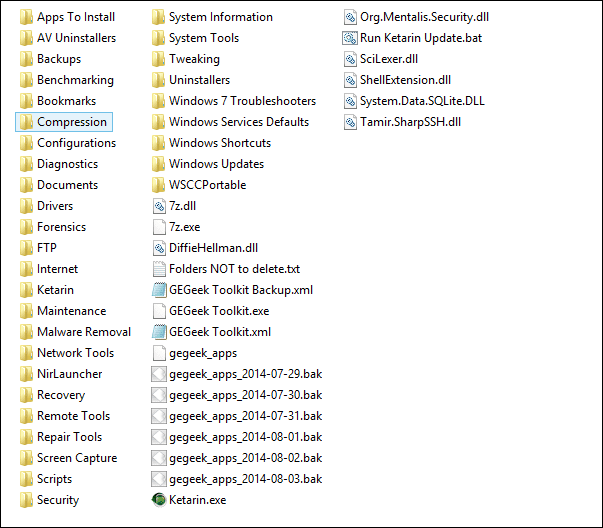Click the NirLauncher folder icon
Image resolution: width=603 pixels, height=528 pixels.
26,374
